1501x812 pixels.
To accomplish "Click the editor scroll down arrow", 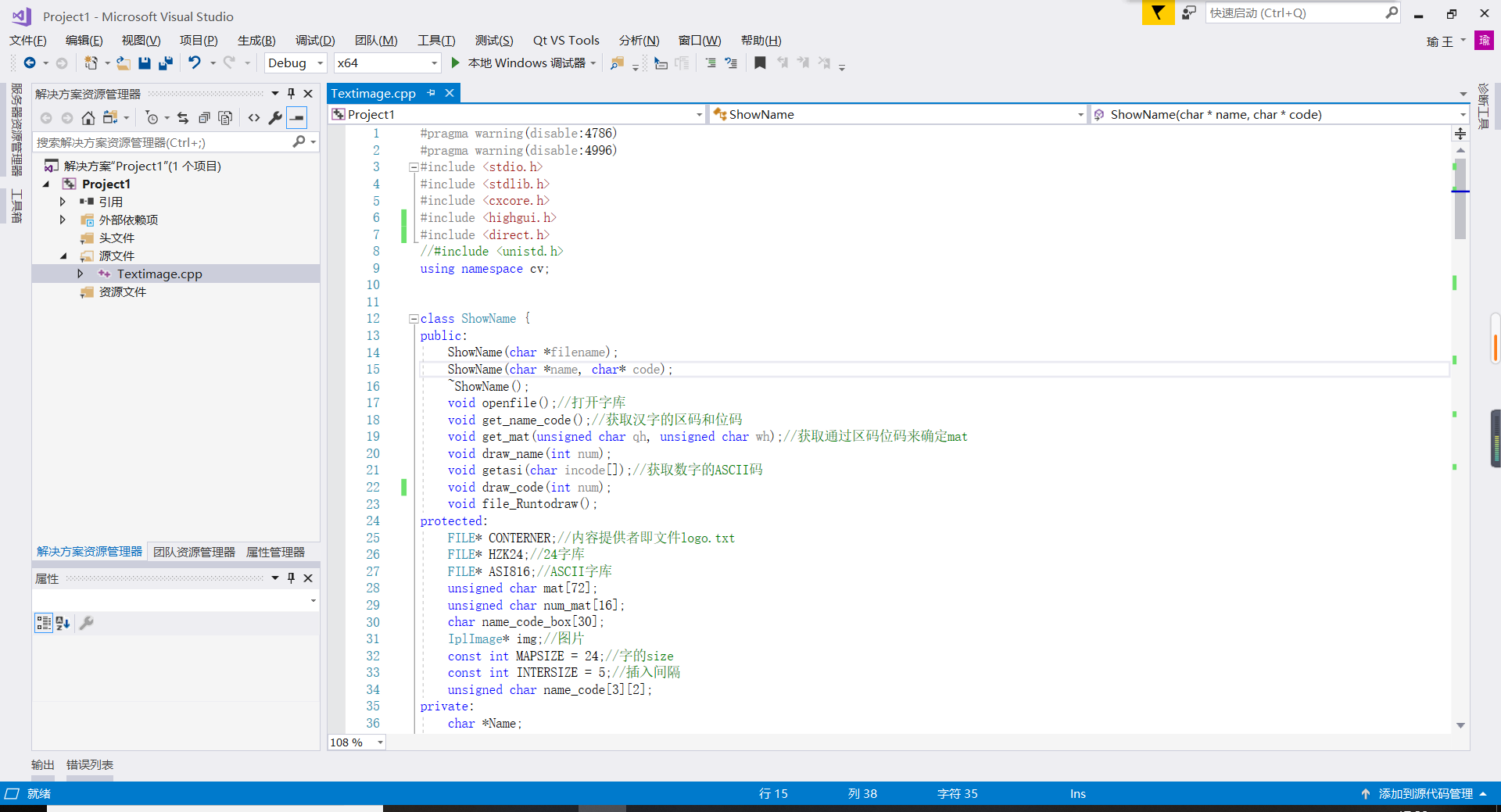I will (1460, 726).
